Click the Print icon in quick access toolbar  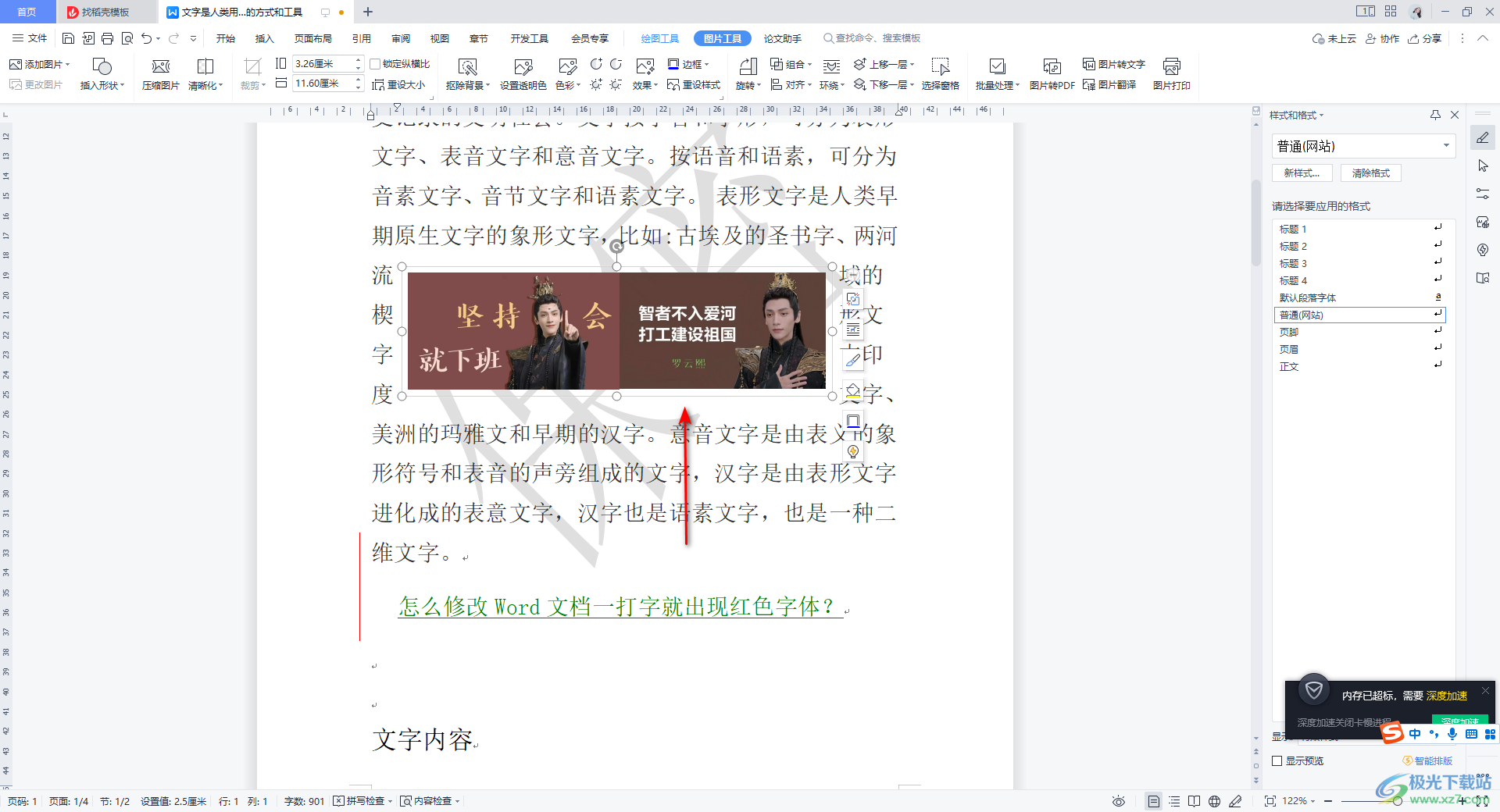tap(108, 38)
